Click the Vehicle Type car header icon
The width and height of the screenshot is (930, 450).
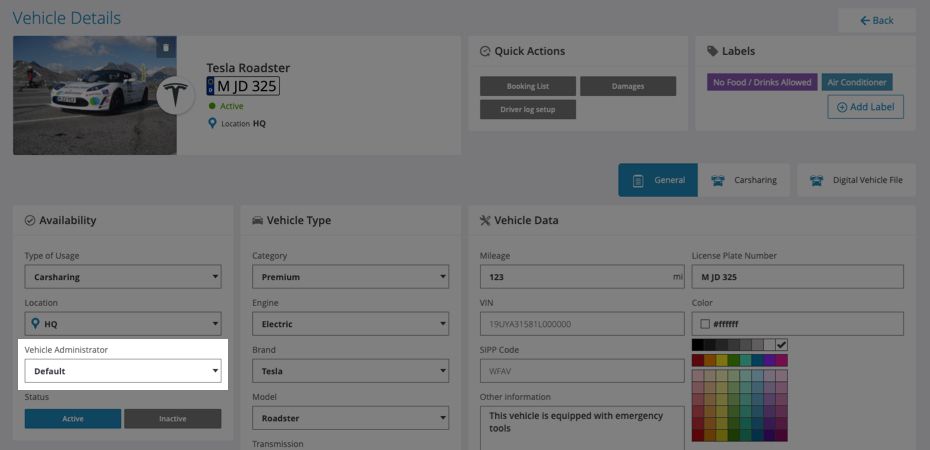click(x=257, y=221)
